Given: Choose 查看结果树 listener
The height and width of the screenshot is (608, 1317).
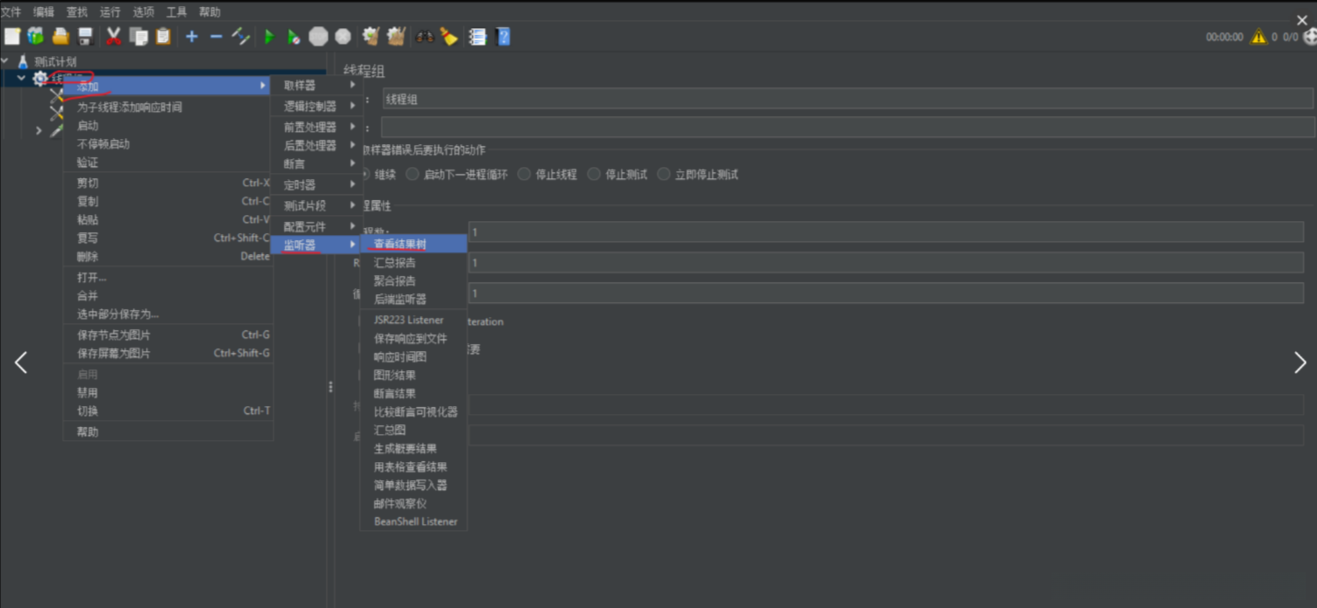Looking at the screenshot, I should point(413,244).
